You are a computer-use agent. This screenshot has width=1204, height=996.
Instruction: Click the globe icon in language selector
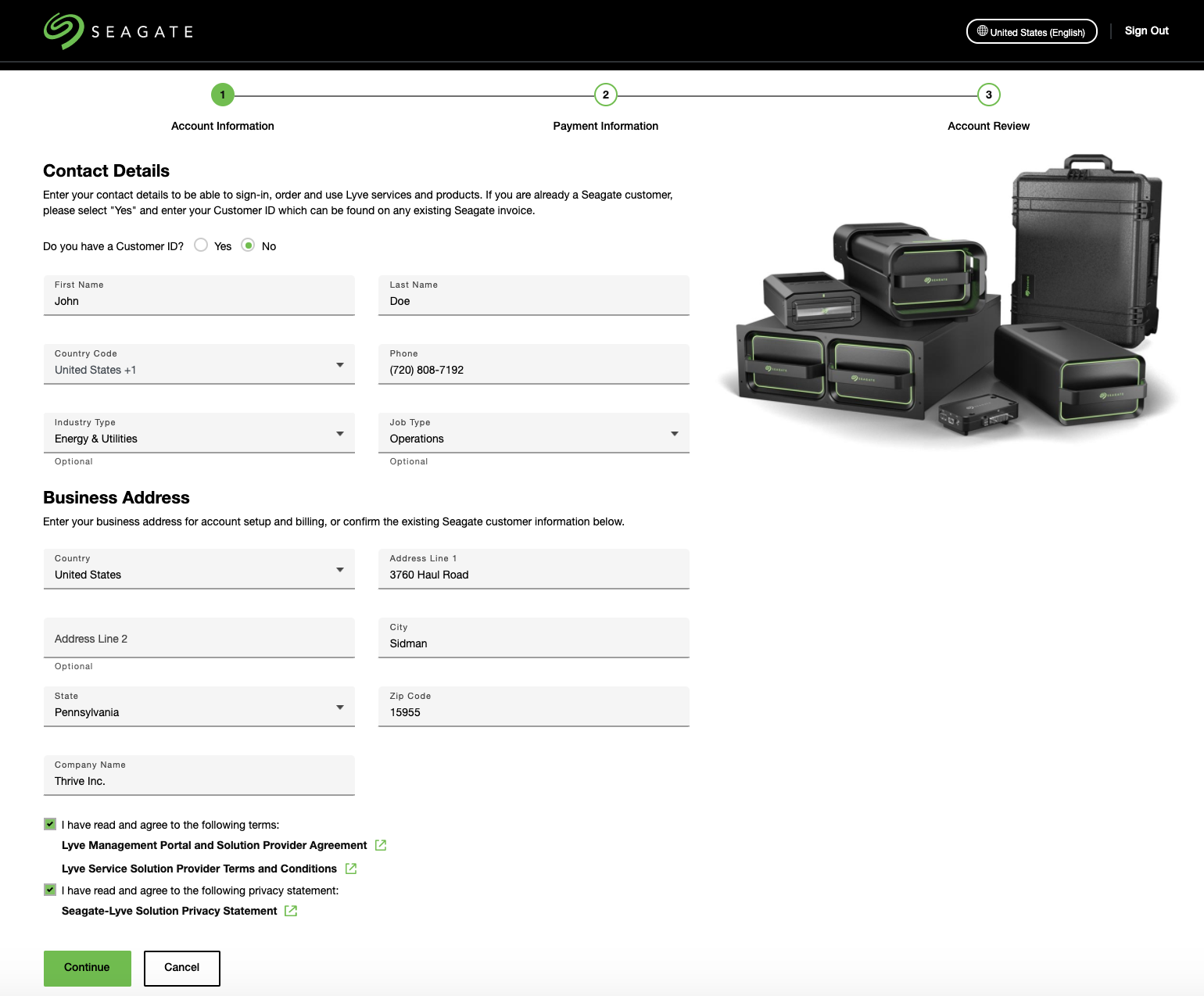[982, 31]
